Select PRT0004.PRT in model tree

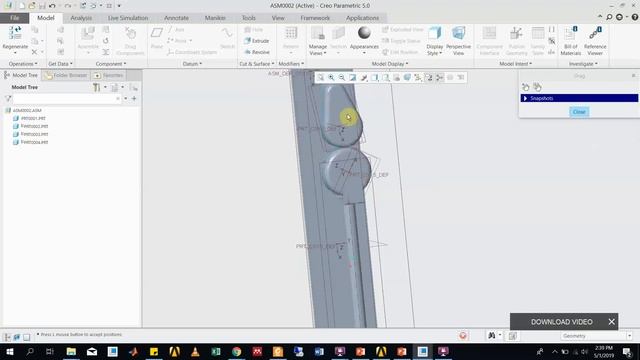(34, 142)
